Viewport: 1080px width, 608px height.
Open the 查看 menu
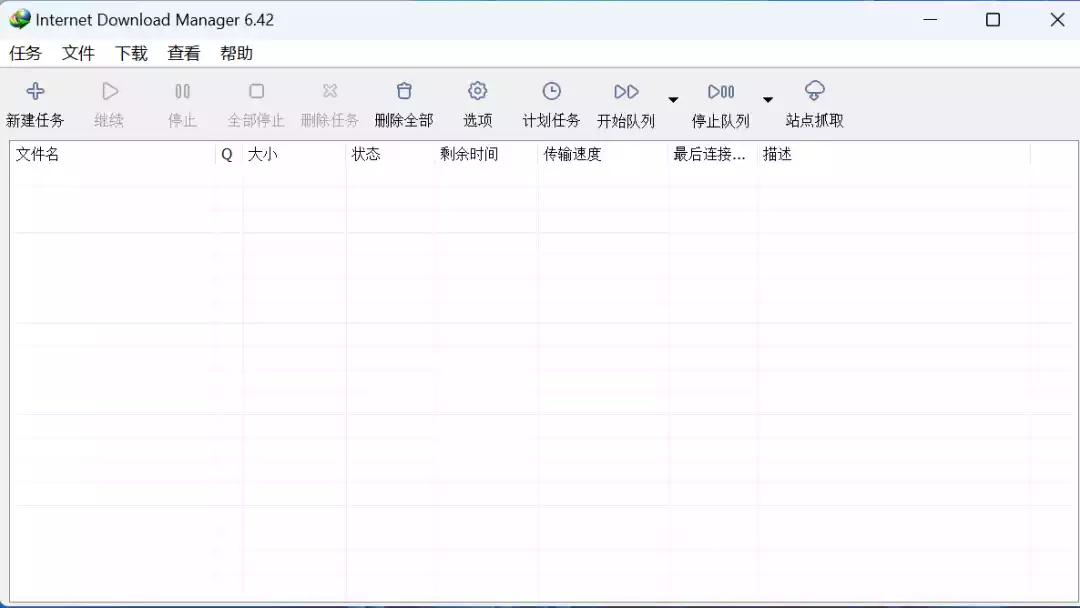[x=184, y=54]
